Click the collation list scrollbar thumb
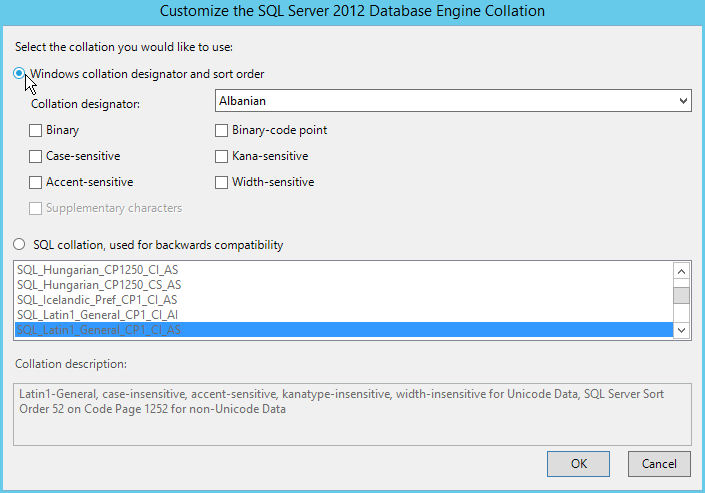Image resolution: width=705 pixels, height=493 pixels. tap(681, 294)
